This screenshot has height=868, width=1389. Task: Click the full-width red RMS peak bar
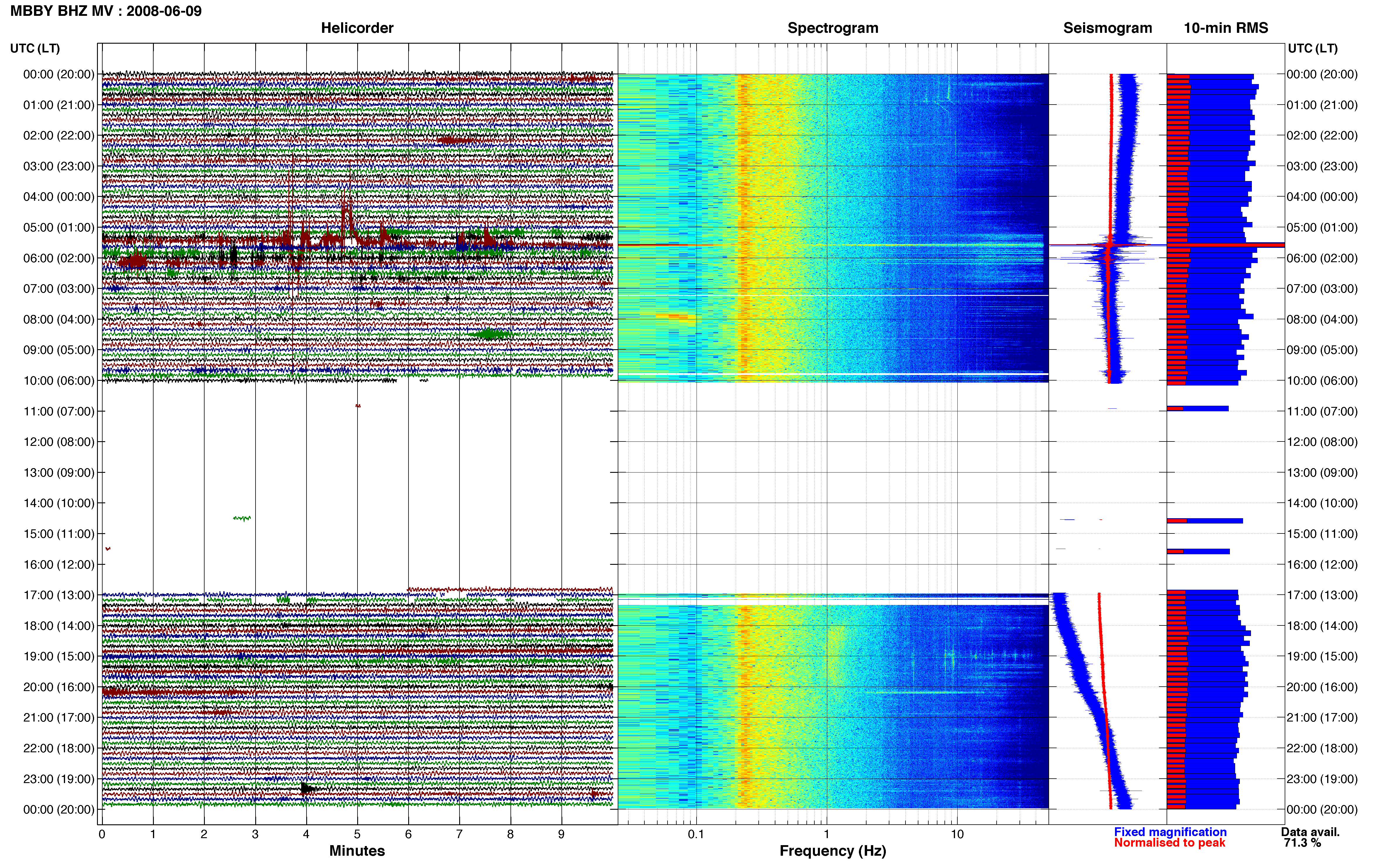pos(1225,245)
